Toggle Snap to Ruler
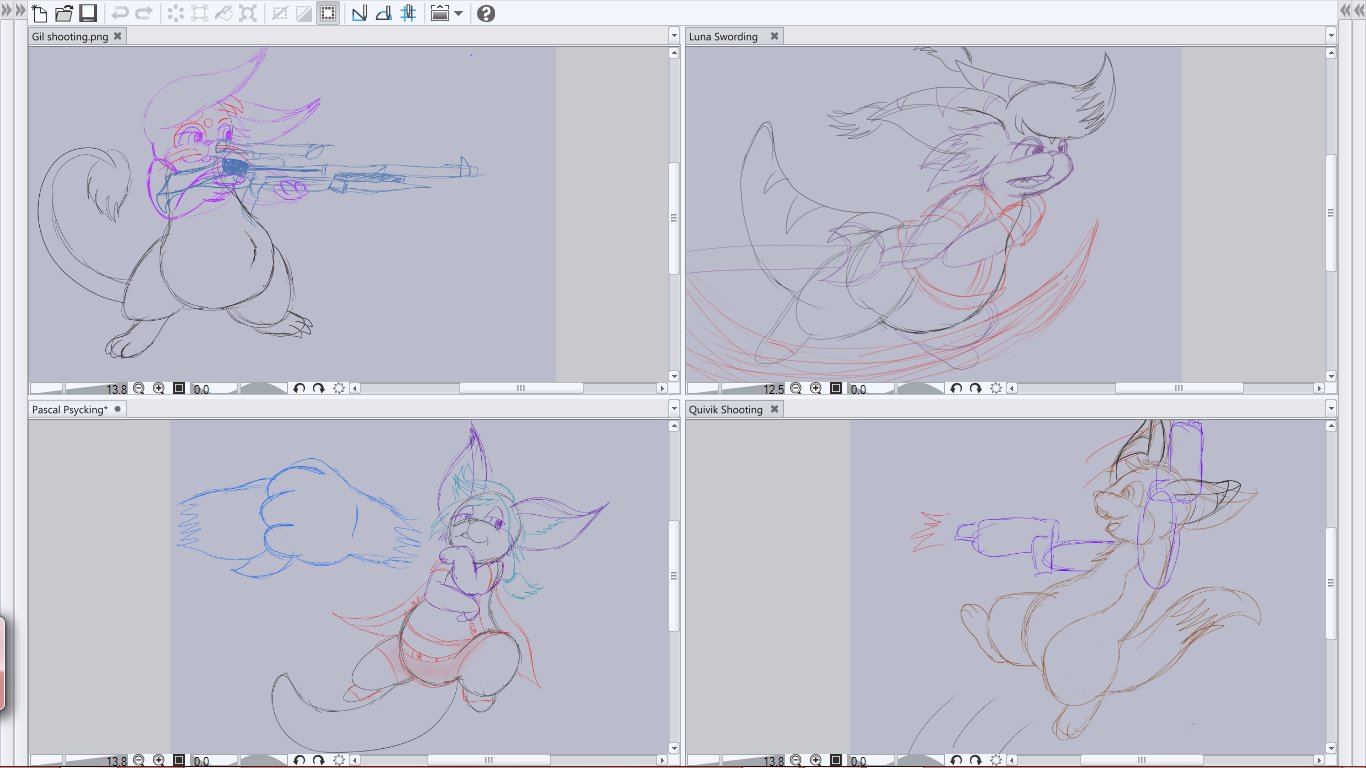The image size is (1366, 768). [x=360, y=13]
